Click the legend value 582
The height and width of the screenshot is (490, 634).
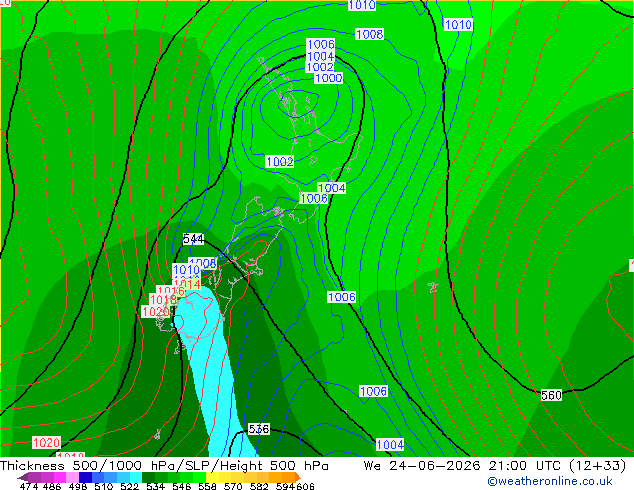tap(259, 486)
